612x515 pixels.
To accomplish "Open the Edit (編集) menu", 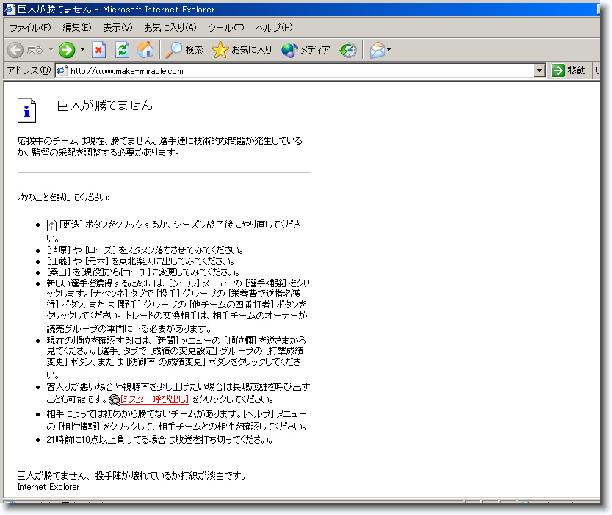I will tap(77, 28).
